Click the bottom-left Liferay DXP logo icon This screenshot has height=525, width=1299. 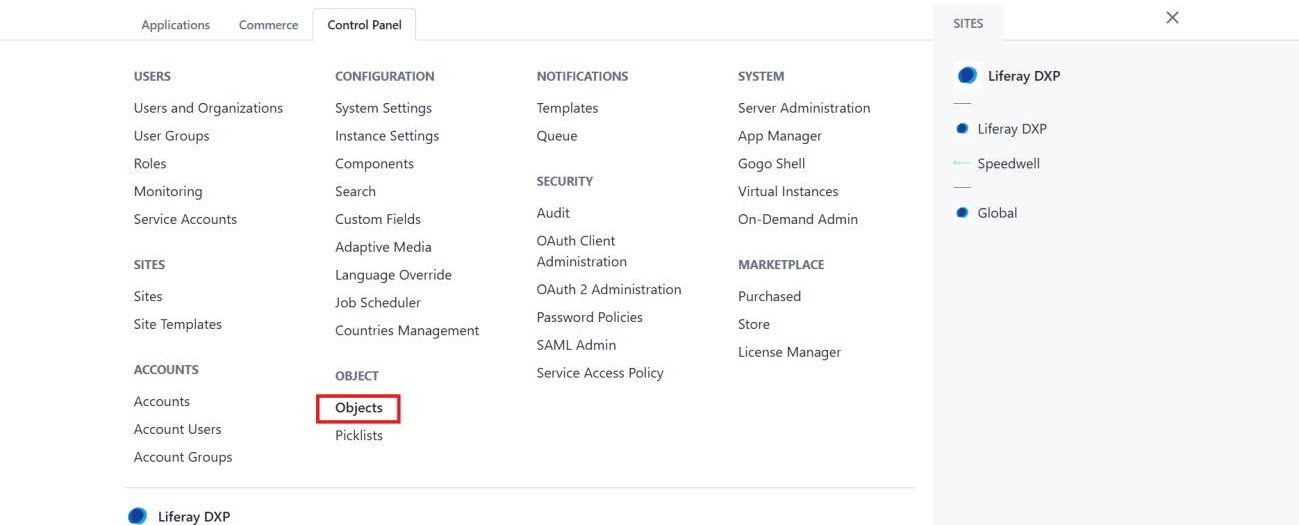point(137,517)
